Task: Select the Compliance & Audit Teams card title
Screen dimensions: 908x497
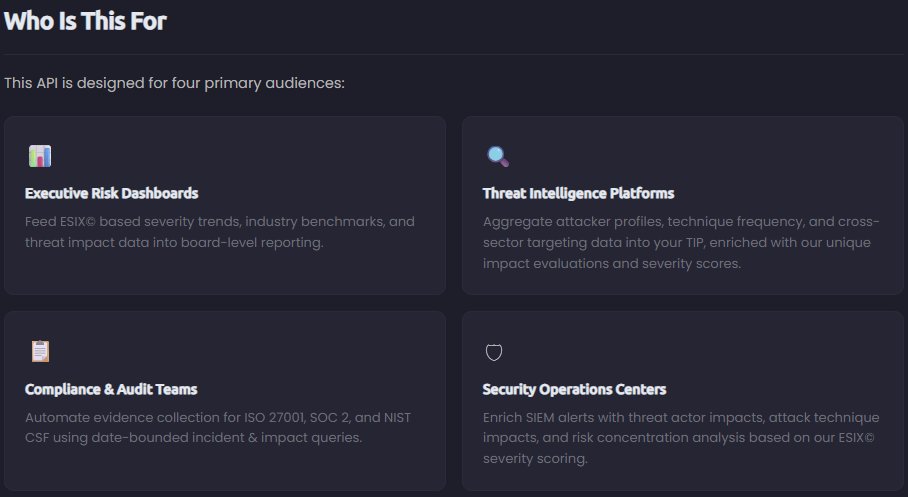Action: pos(111,389)
